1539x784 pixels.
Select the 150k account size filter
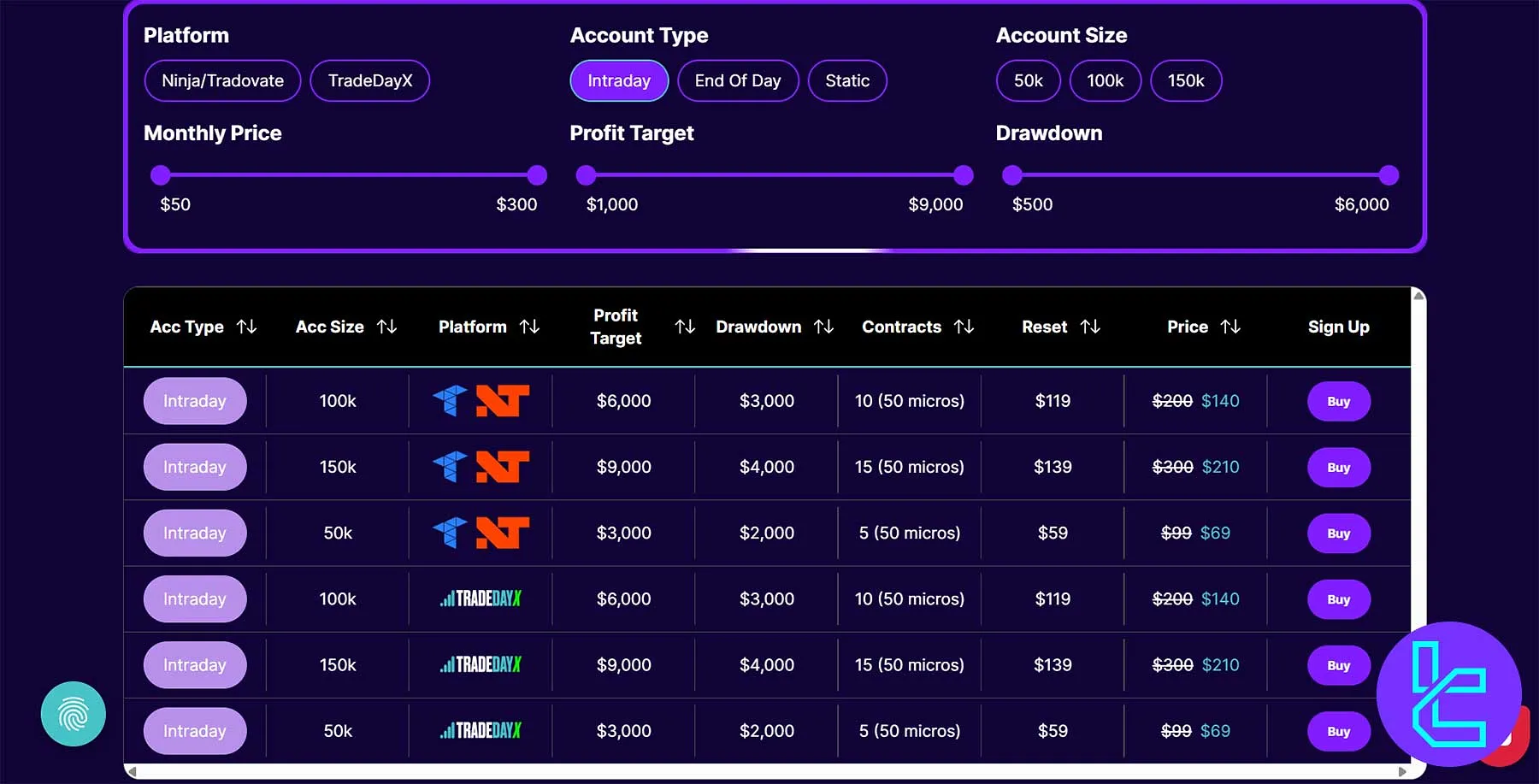1186,81
